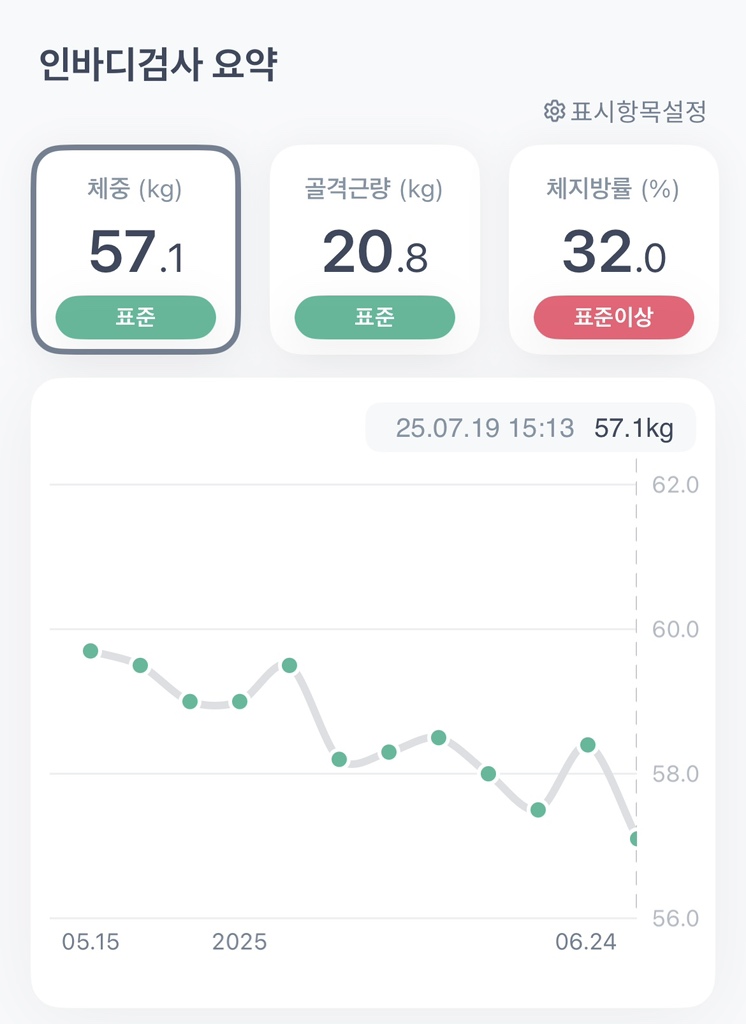
Task: Select the last data point on the dashed line
Action: [x=636, y=839]
